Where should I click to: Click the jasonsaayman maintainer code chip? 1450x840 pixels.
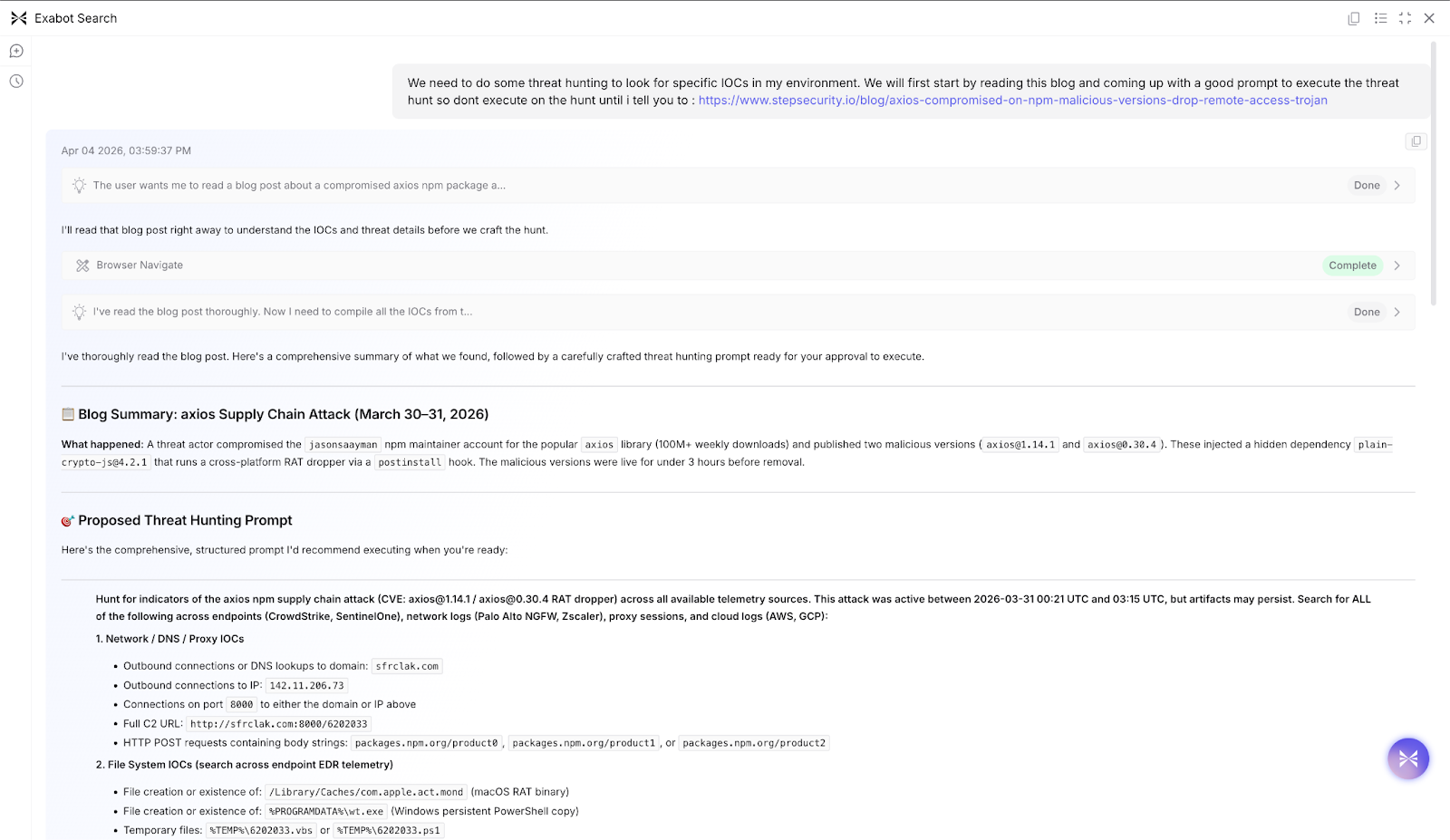coord(343,445)
